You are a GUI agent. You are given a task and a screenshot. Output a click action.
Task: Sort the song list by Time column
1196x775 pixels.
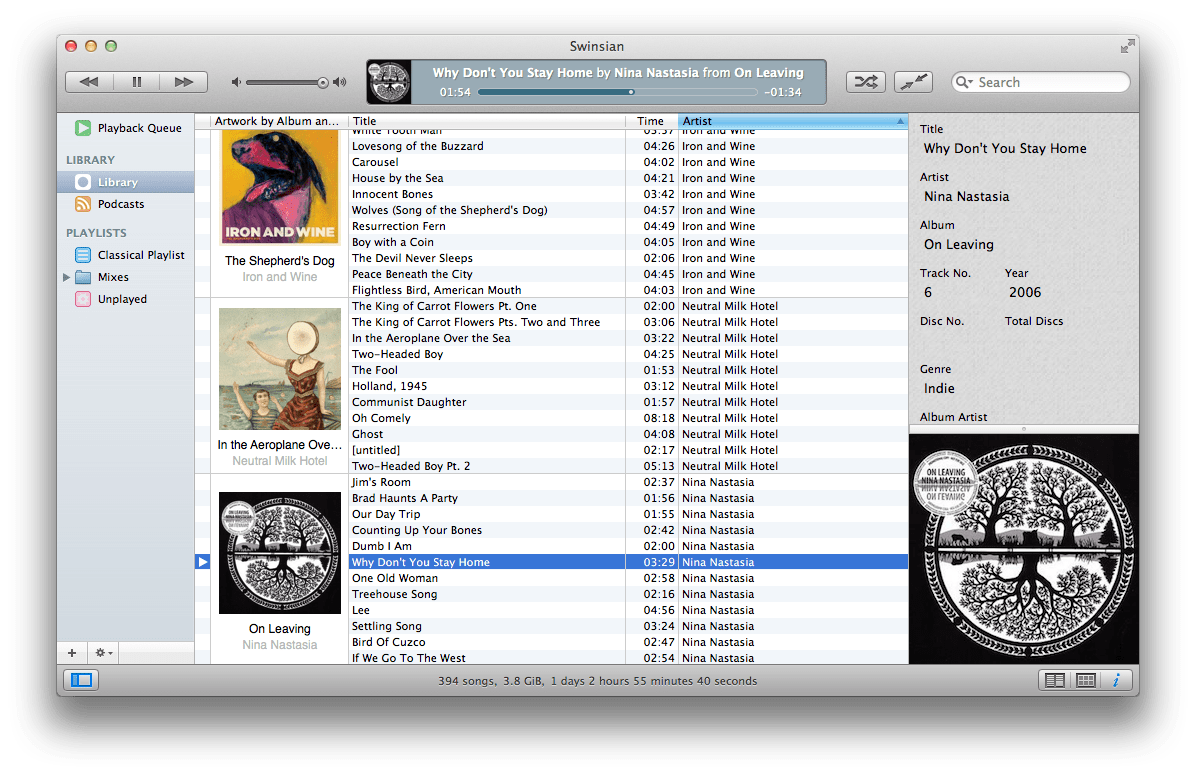point(650,121)
